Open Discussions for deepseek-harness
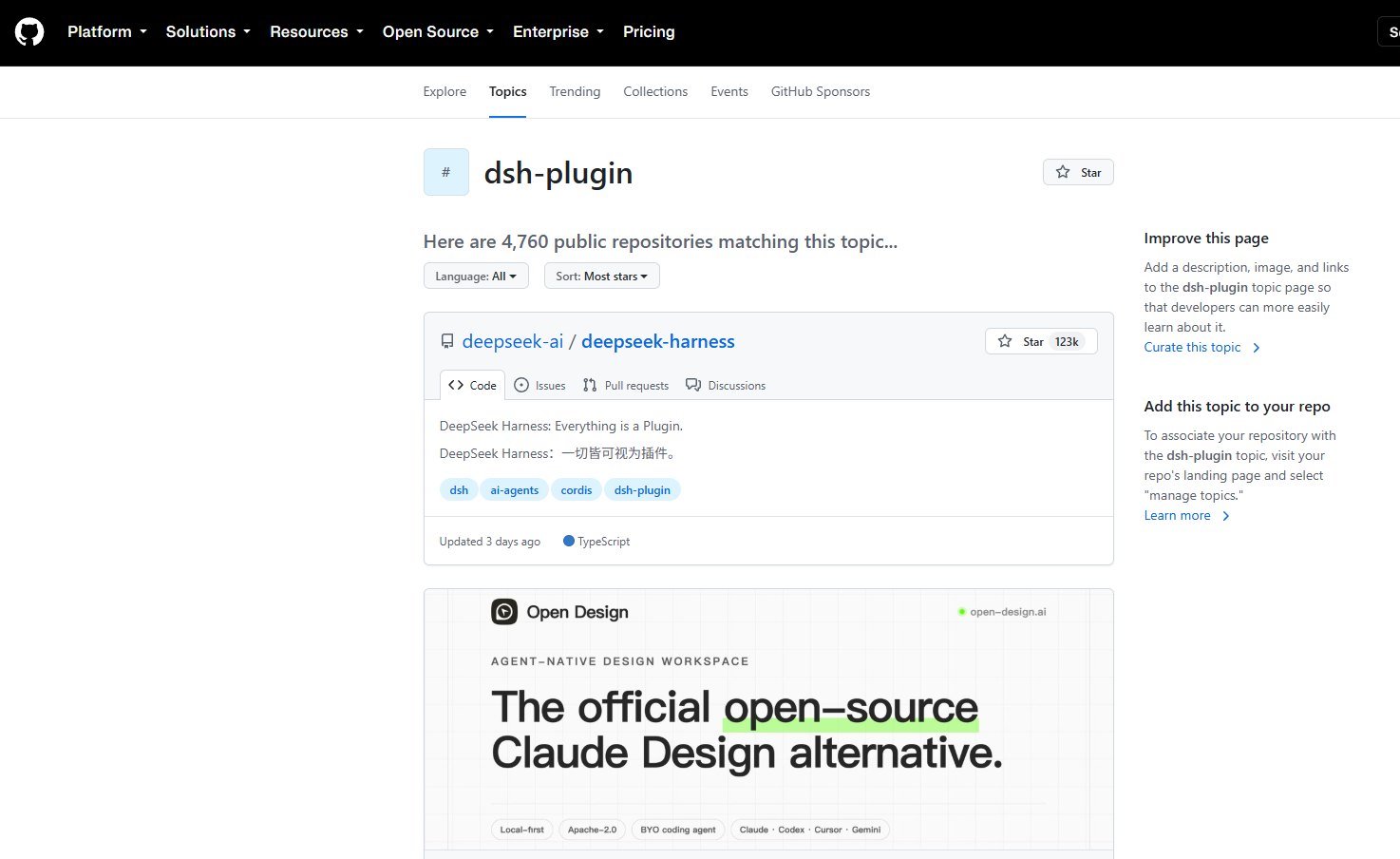This screenshot has width=1400, height=859. pos(726,385)
